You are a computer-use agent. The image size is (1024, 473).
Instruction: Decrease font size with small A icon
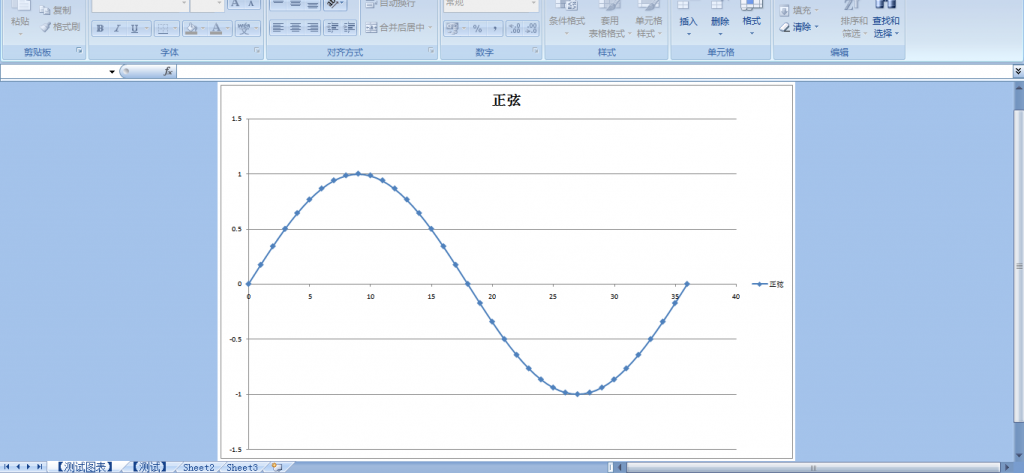click(x=251, y=4)
